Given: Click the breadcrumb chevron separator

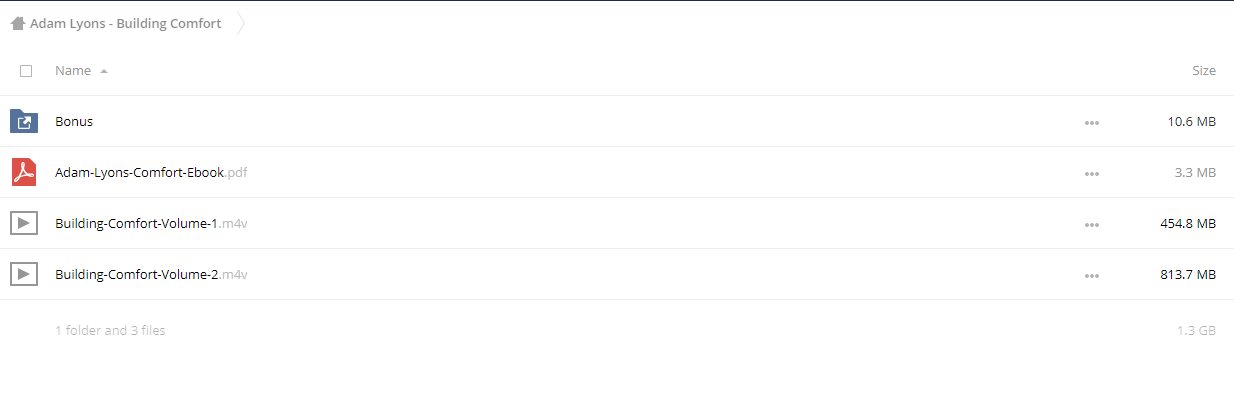Looking at the screenshot, I should point(240,23).
